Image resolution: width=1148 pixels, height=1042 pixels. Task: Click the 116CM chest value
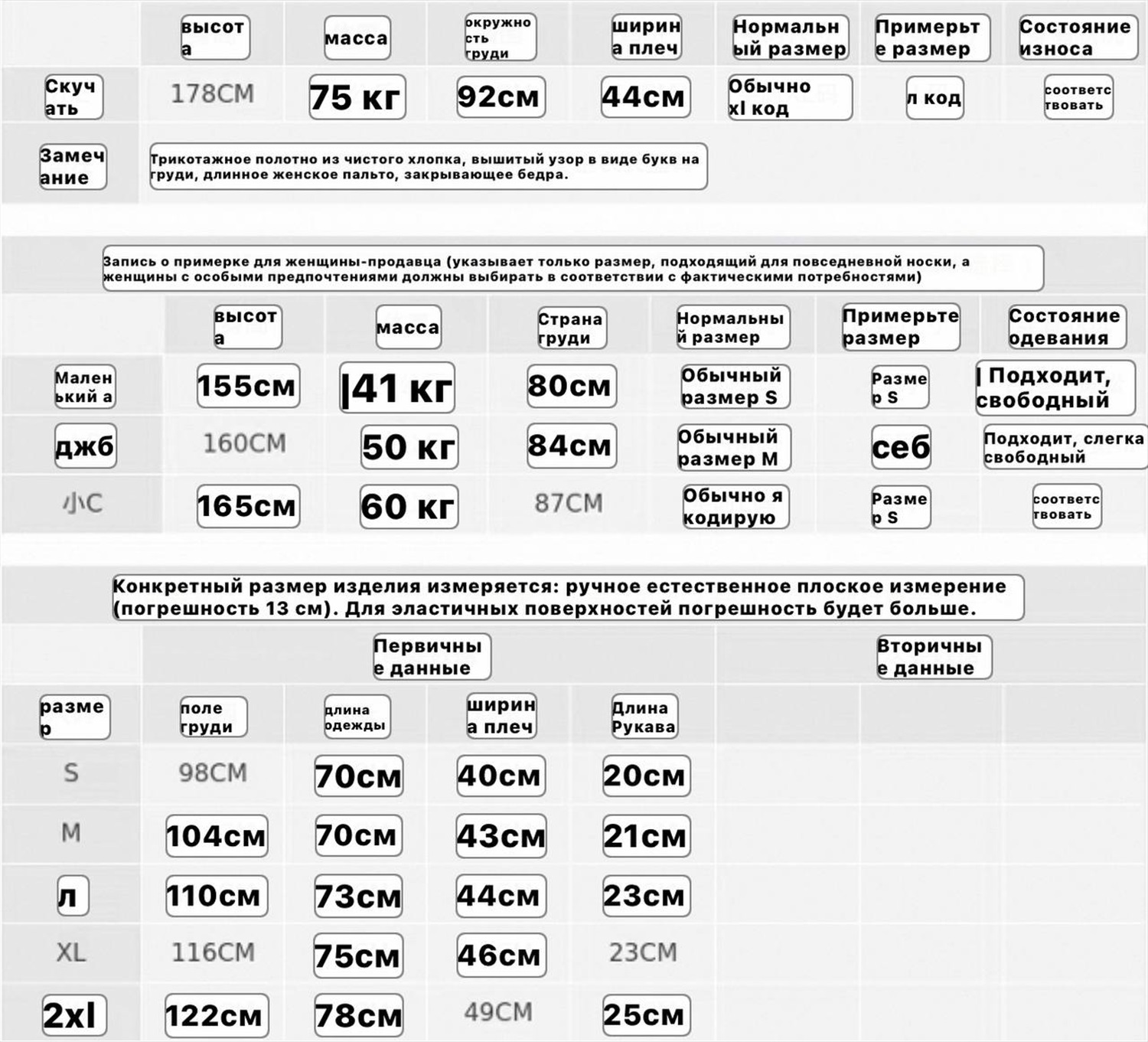tap(213, 952)
